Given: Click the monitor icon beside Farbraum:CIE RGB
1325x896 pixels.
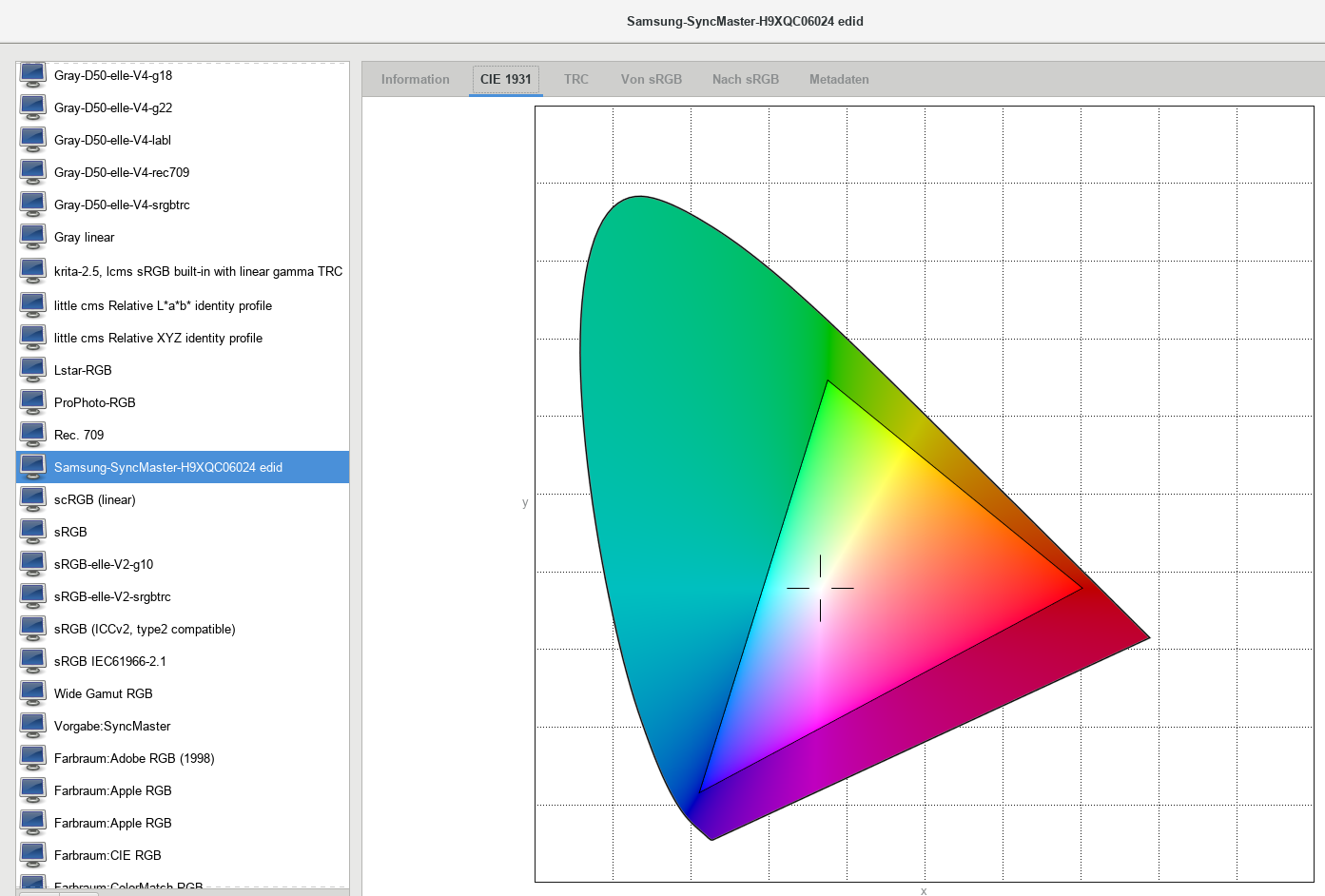Looking at the screenshot, I should (33, 855).
